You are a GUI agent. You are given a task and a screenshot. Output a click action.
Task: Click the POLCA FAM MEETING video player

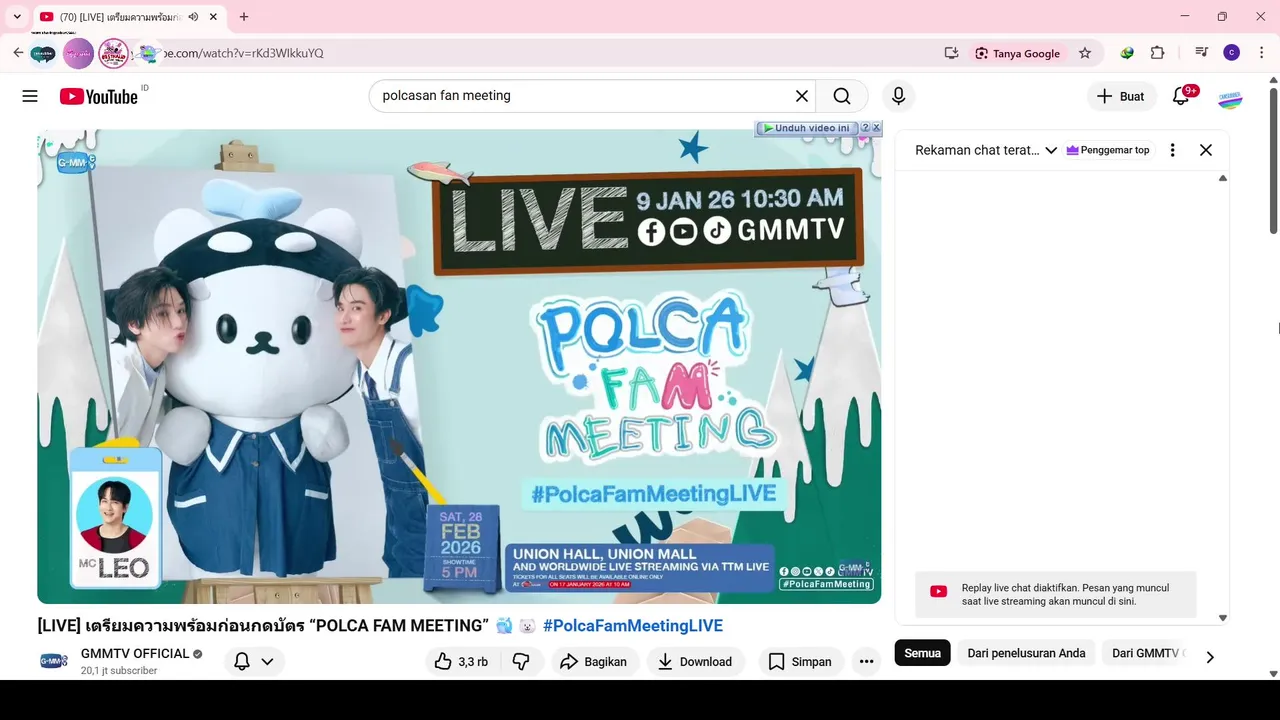(x=459, y=366)
